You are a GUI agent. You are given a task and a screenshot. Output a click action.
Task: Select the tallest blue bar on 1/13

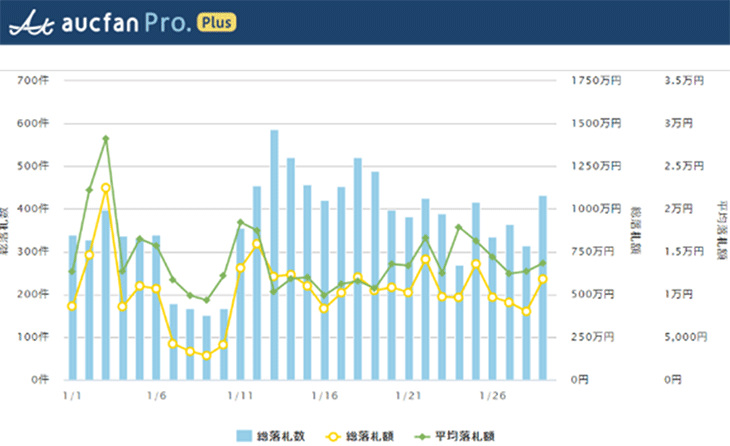[274, 255]
